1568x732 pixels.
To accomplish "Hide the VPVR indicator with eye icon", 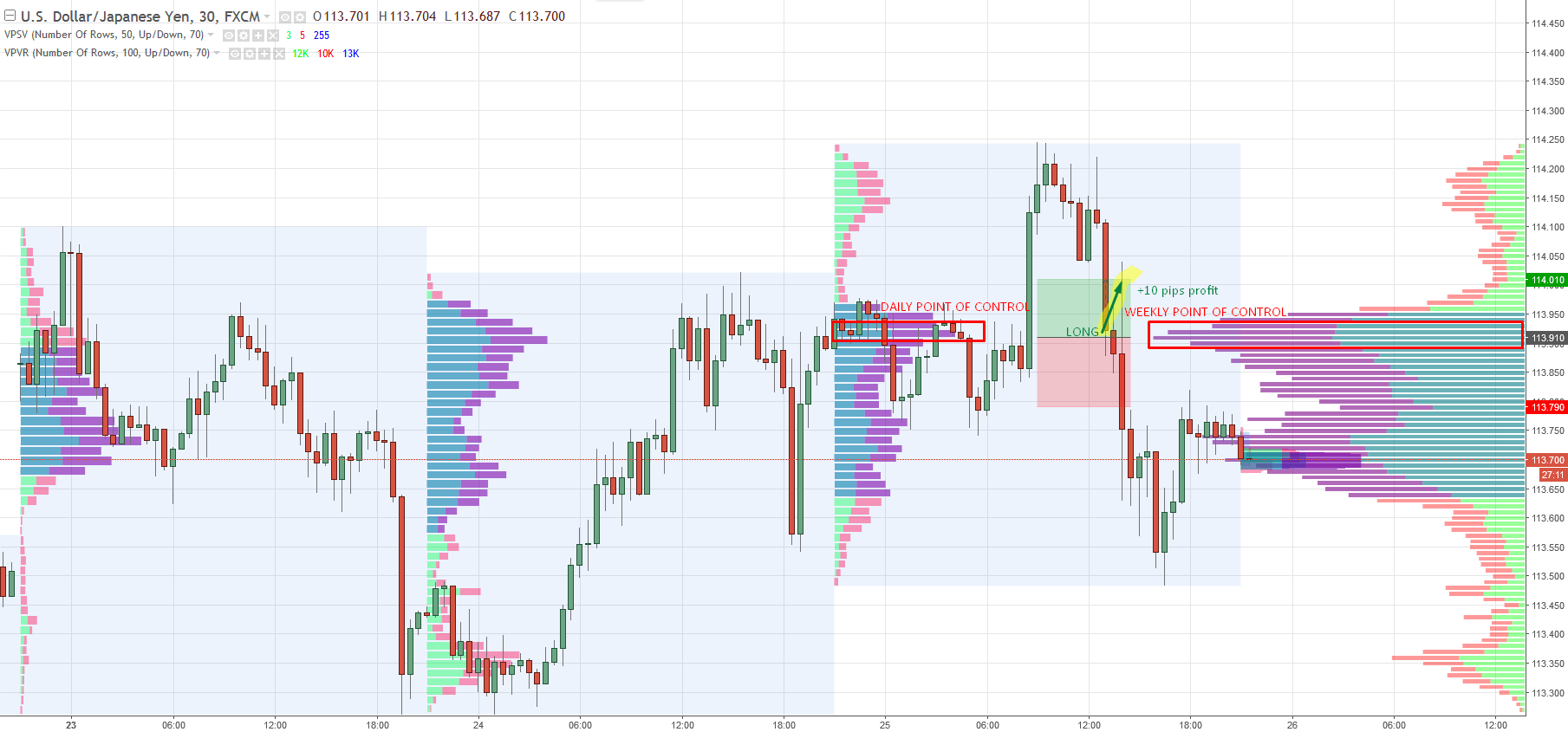I will (235, 54).
